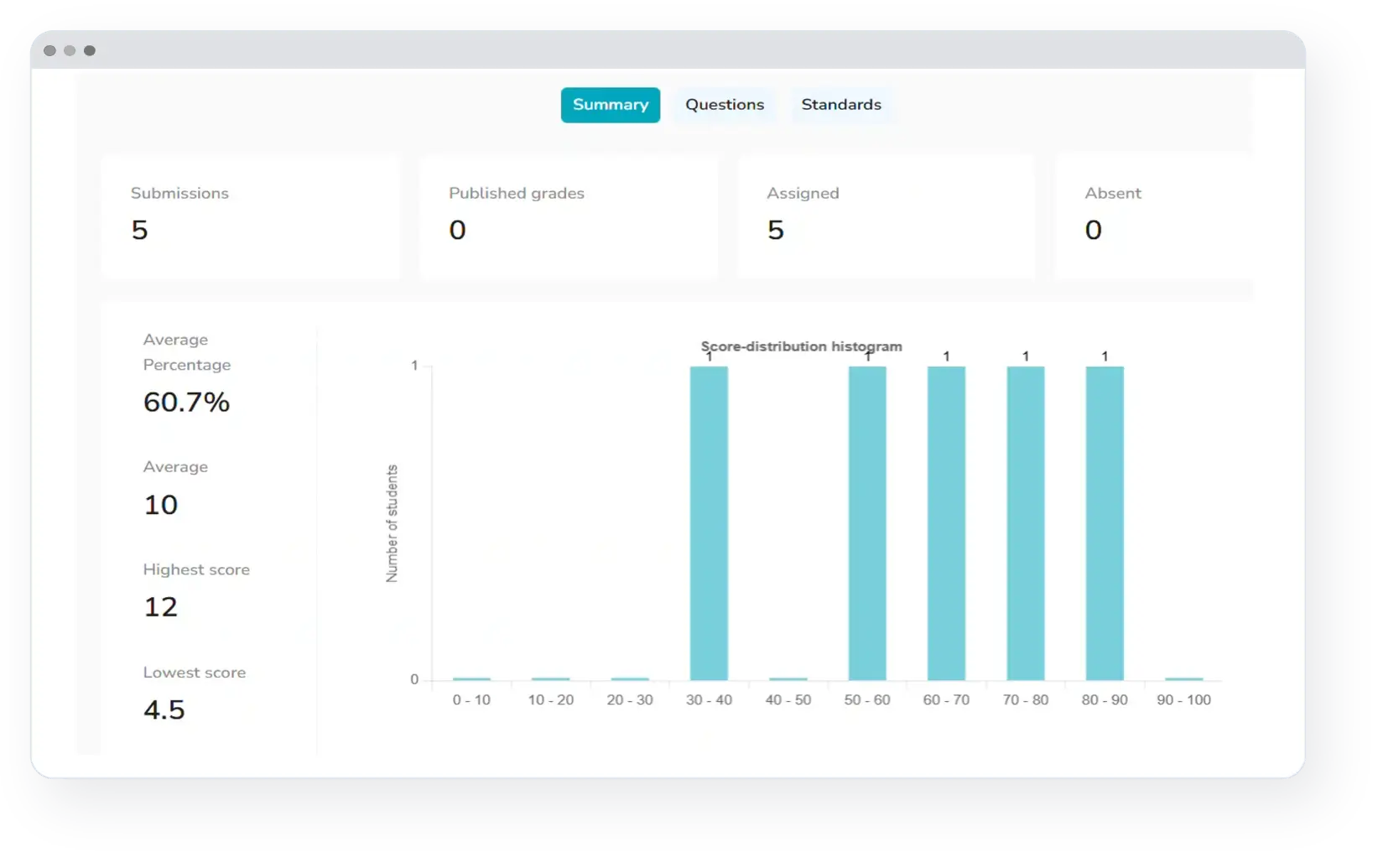Click the 70 - 80 histogram bar

click(1025, 522)
